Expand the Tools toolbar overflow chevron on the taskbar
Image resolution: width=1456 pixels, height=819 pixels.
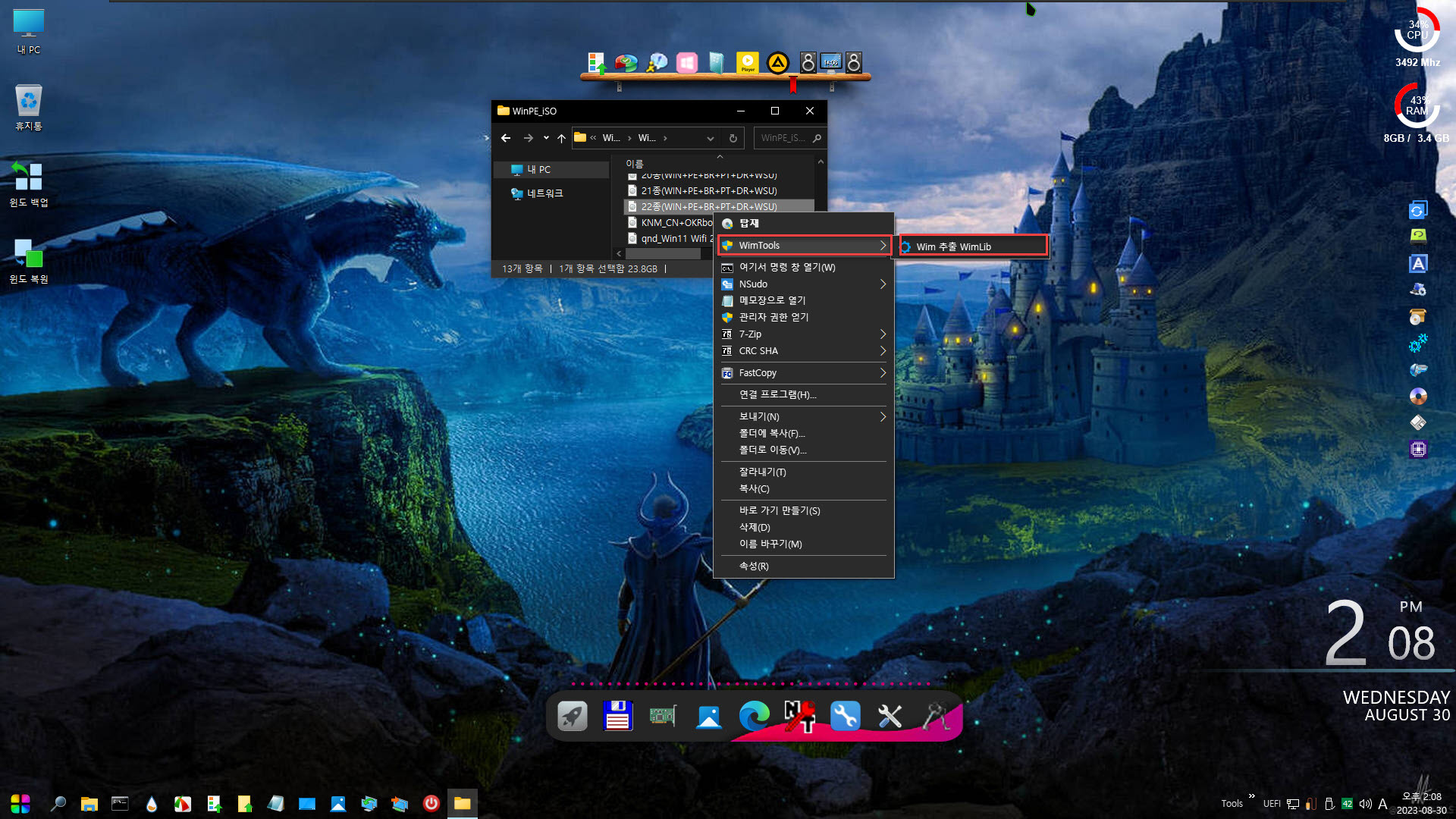(1251, 796)
